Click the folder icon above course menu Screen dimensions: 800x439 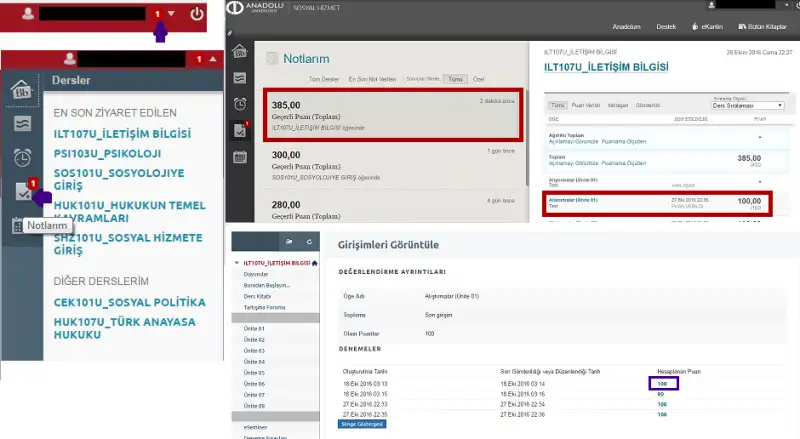point(289,243)
